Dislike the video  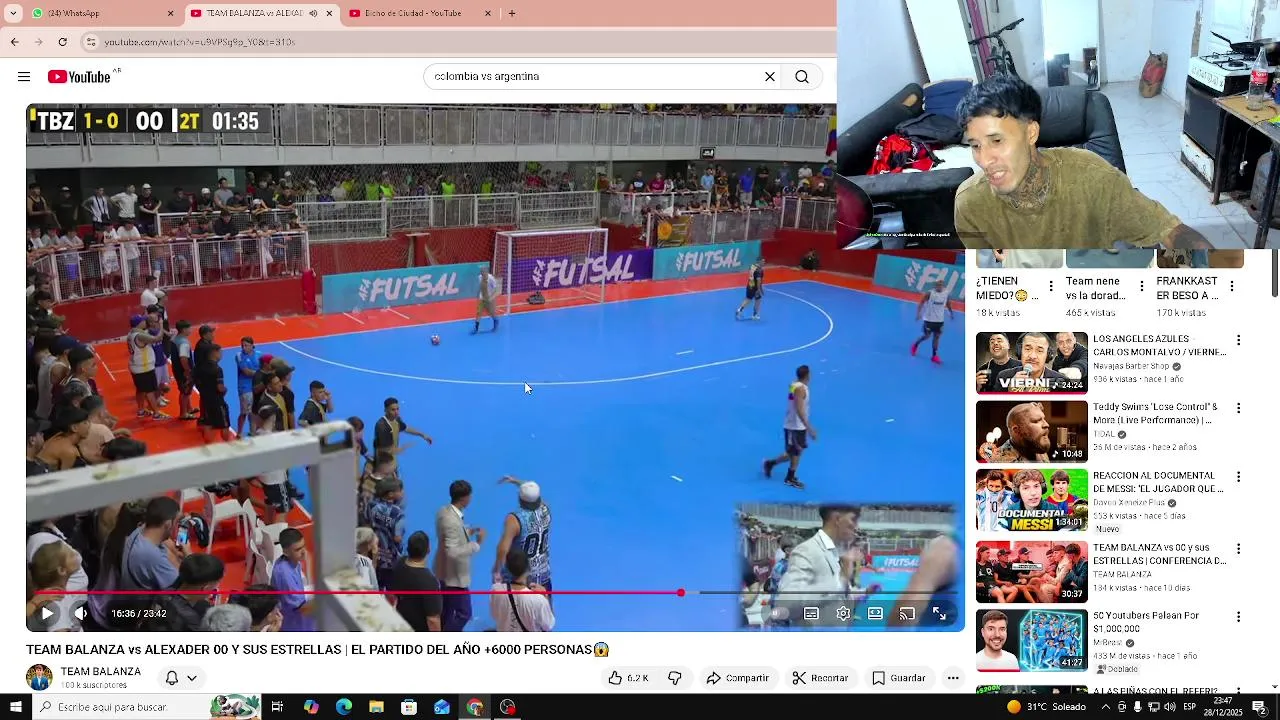click(x=675, y=678)
